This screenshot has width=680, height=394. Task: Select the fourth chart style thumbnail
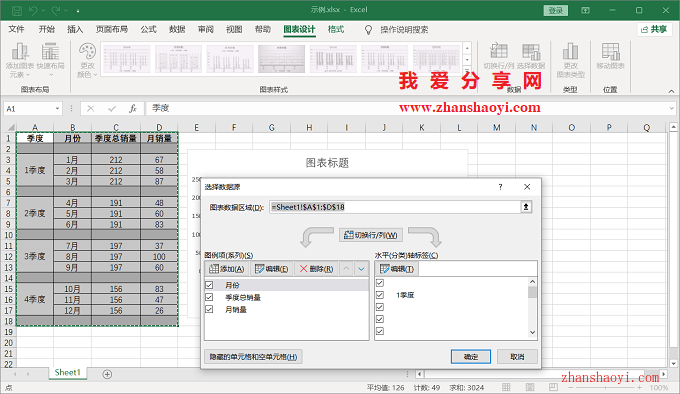click(281, 59)
